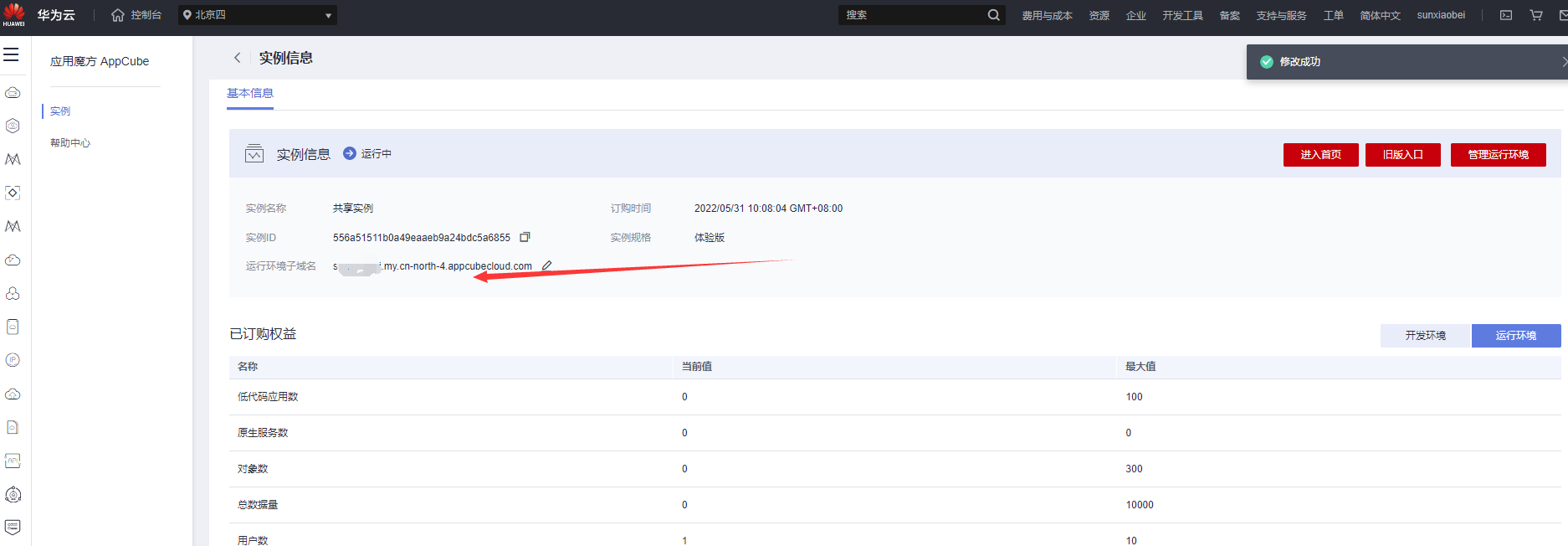Screen dimensions: 1568x546
Task: Click the 10000 max value cell
Action: [1140, 505]
